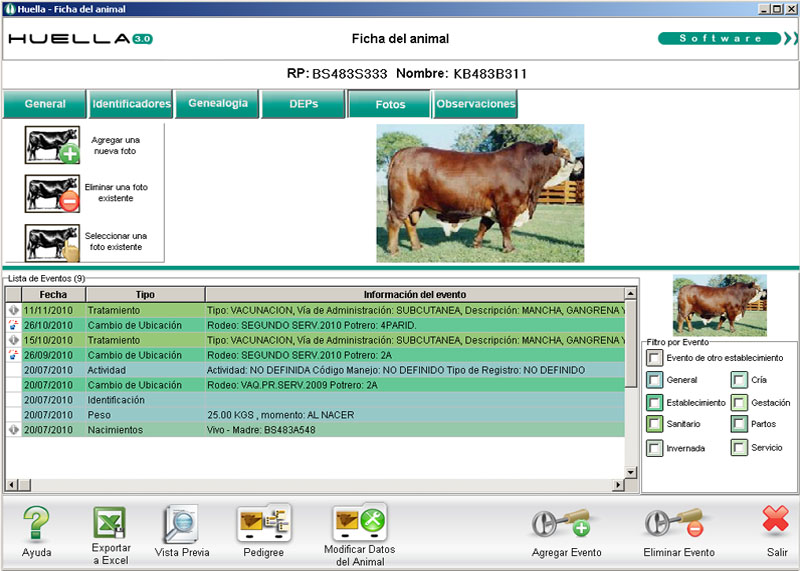
Task: Select Rodeo SEGUNDO SERV.2010 Potrero 4PARID row
Action: 315,325
